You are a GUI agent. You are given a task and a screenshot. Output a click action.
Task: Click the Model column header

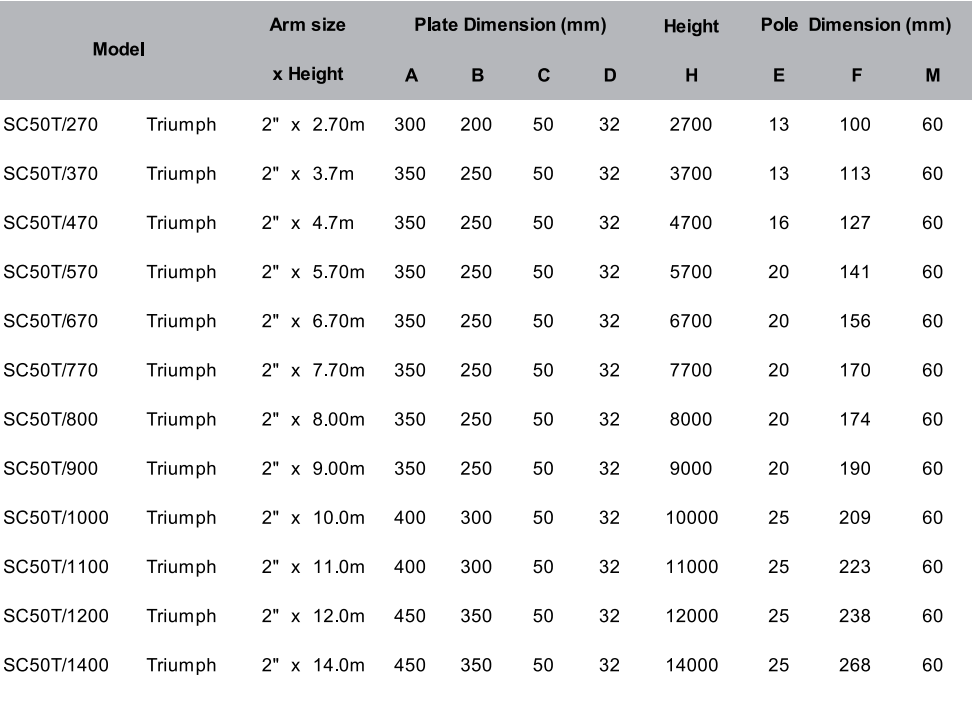118,49
